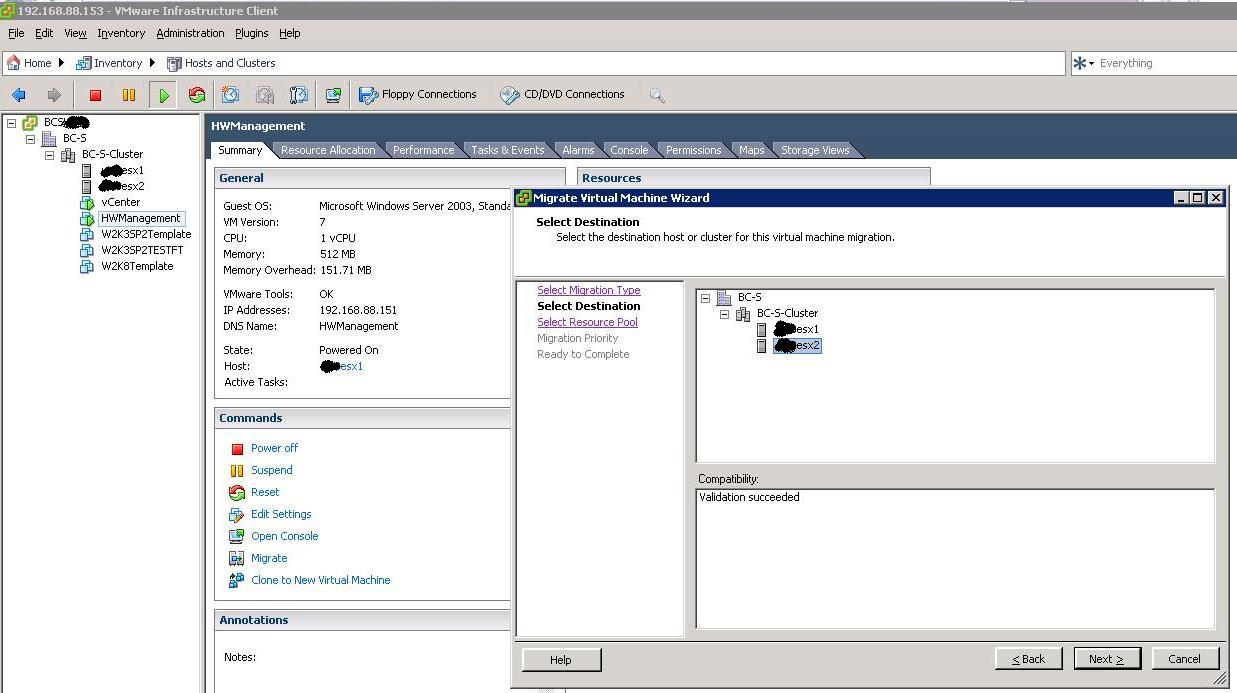This screenshot has height=693, width=1237.
Task: Click the console launch icon in the toolbar
Action: point(333,95)
